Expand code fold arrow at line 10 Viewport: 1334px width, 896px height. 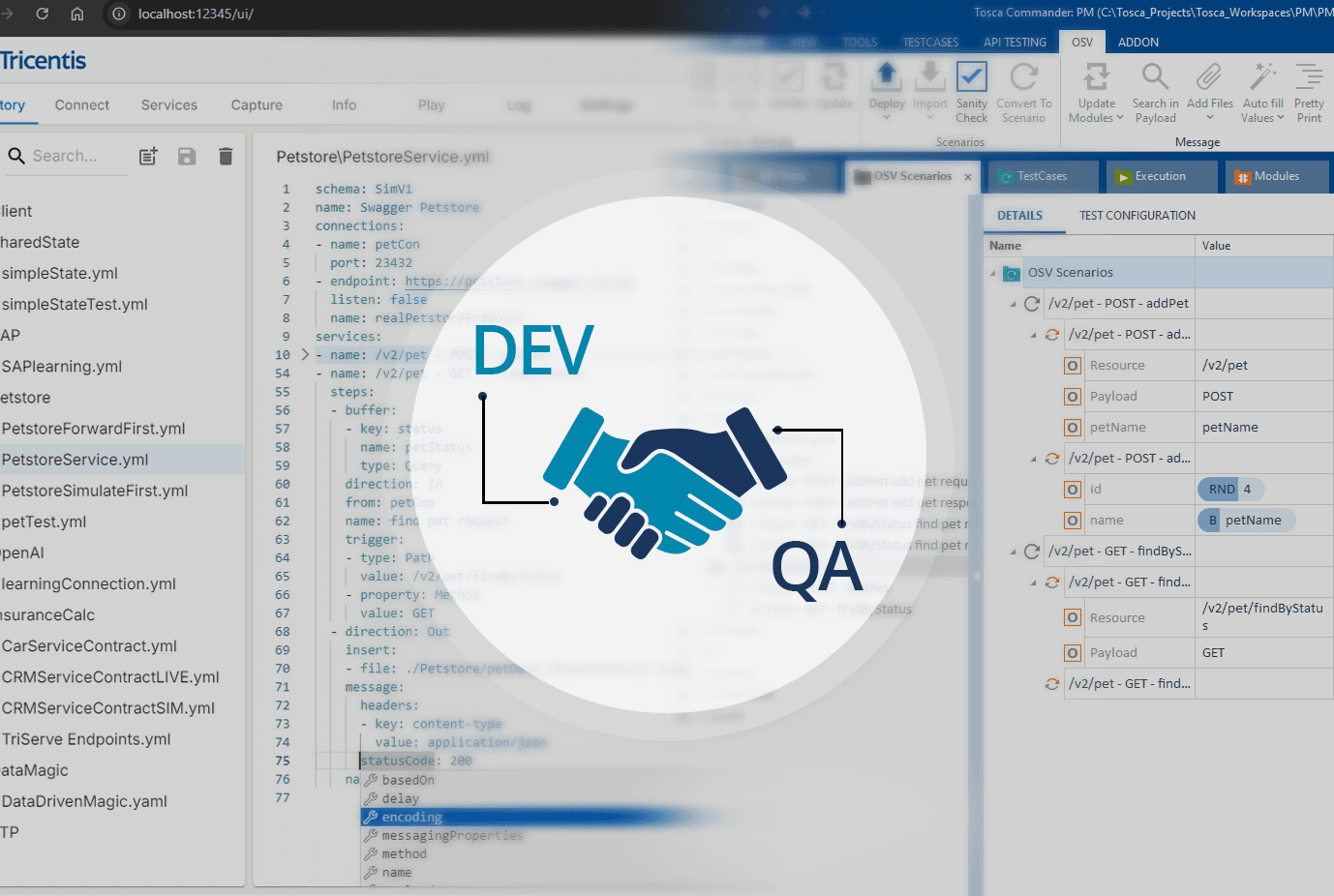click(x=305, y=355)
